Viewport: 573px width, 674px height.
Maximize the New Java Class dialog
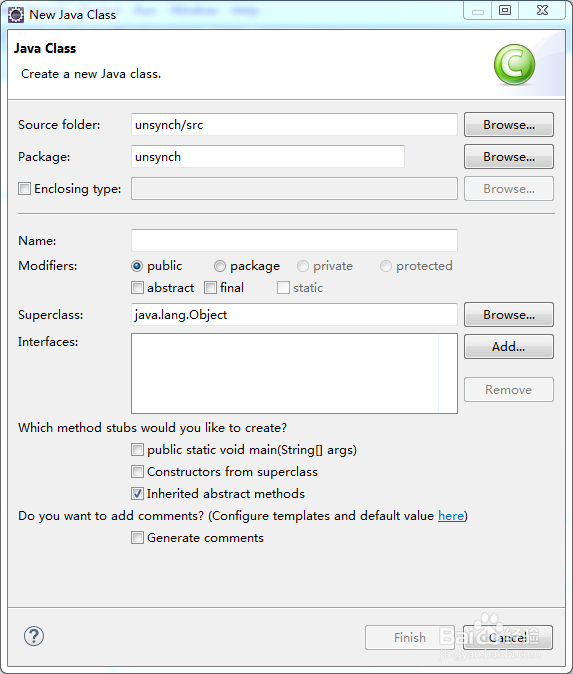click(x=505, y=10)
